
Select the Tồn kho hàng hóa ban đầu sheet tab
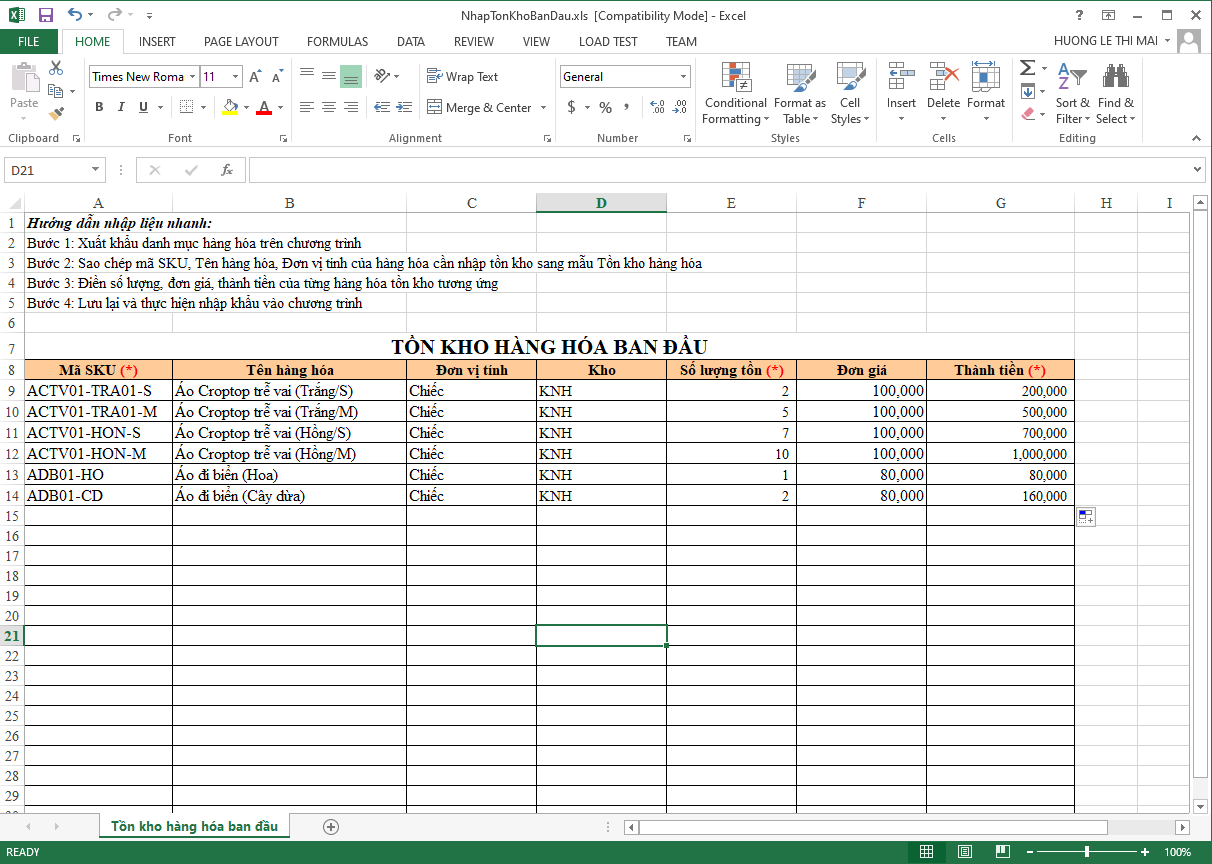(x=195, y=826)
